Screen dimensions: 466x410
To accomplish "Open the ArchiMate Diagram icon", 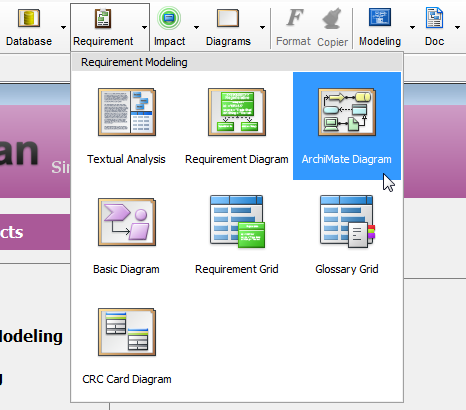I will coord(347,112).
